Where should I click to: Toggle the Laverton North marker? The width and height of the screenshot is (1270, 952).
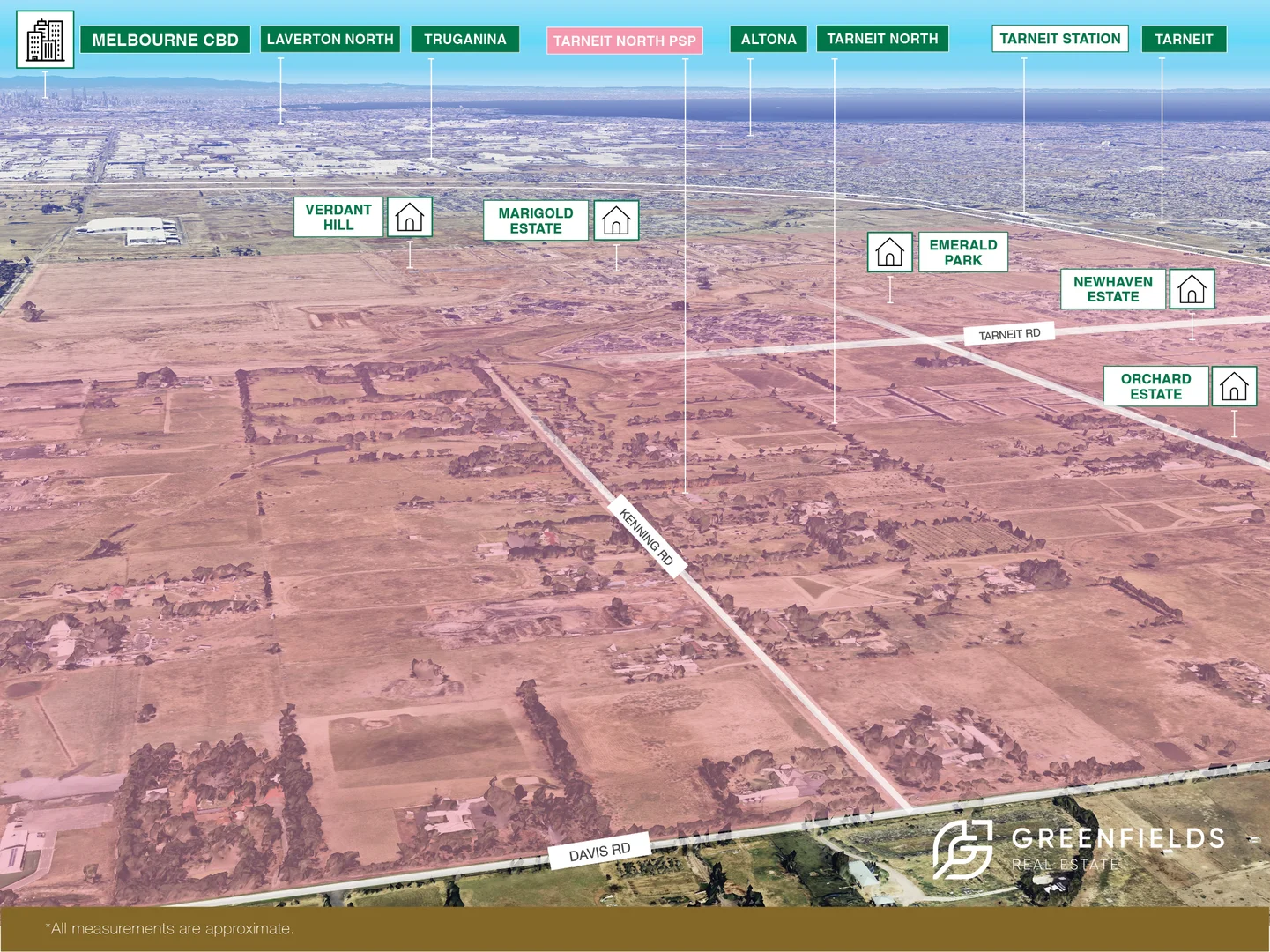pyautogui.click(x=330, y=39)
